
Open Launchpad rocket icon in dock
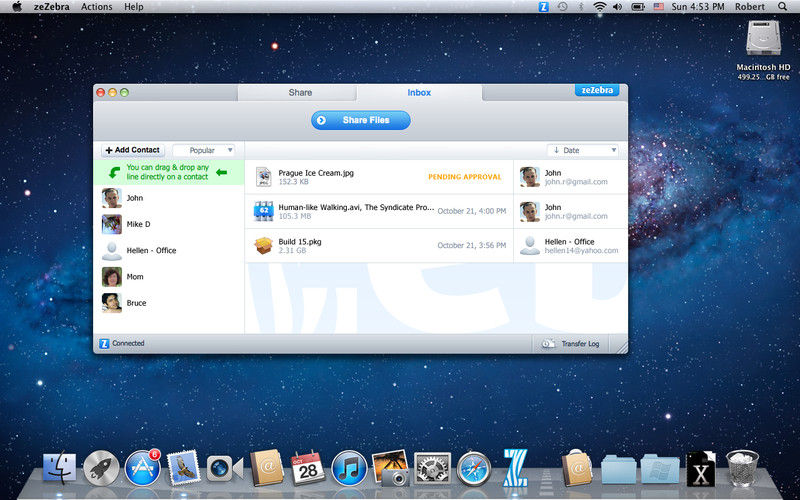pos(101,468)
